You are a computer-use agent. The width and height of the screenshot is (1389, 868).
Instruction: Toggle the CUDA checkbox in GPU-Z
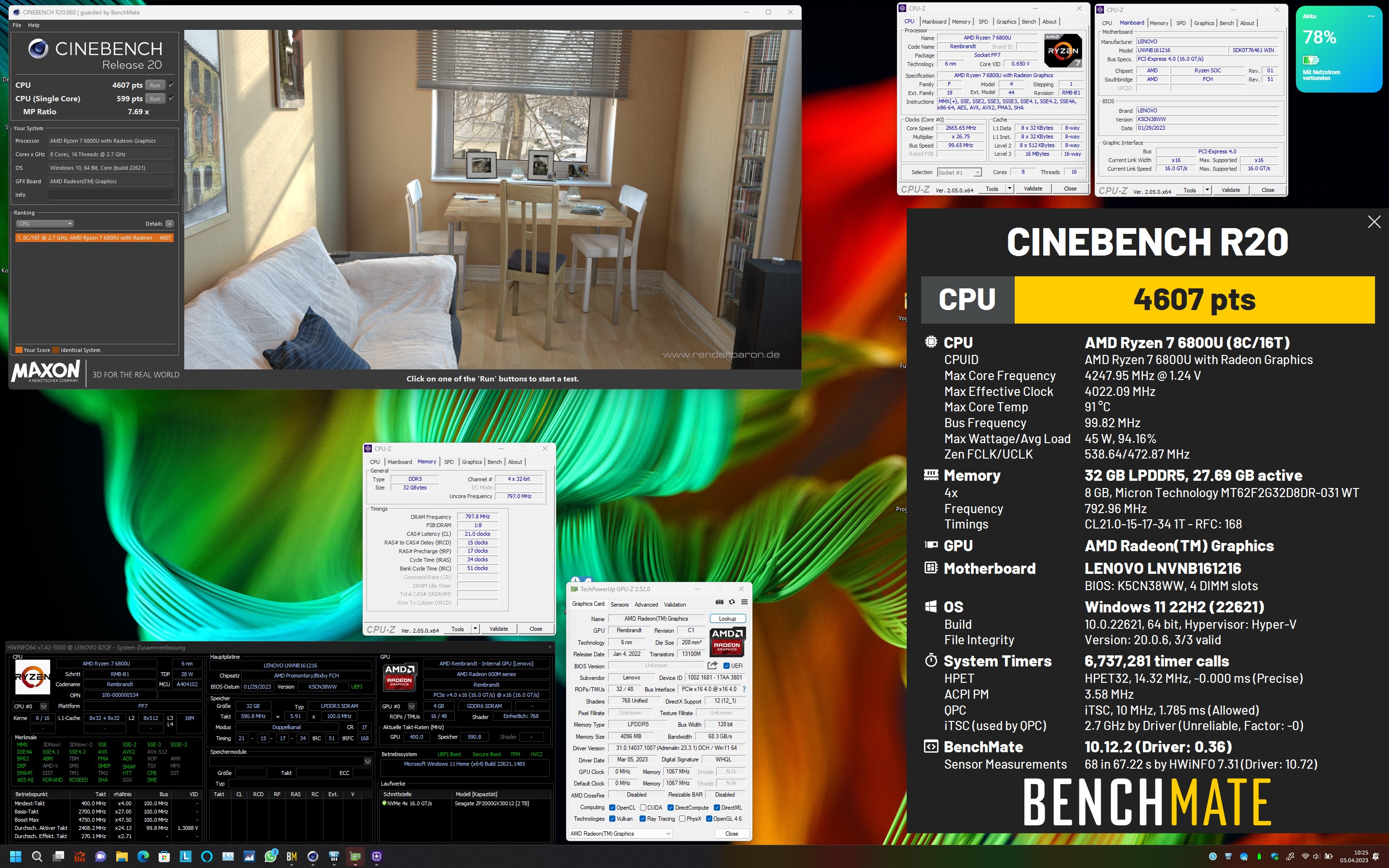click(x=643, y=808)
